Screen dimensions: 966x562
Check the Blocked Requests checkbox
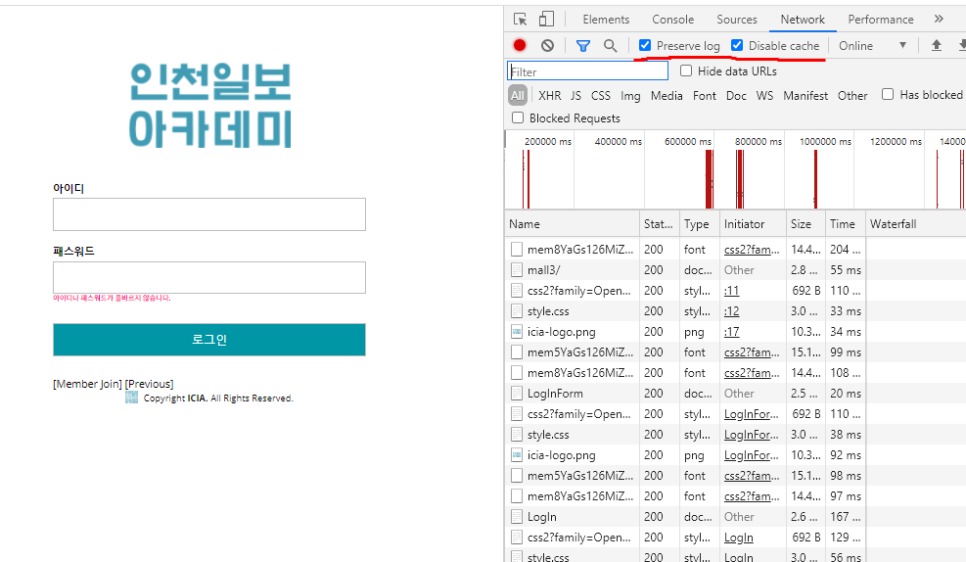[518, 118]
